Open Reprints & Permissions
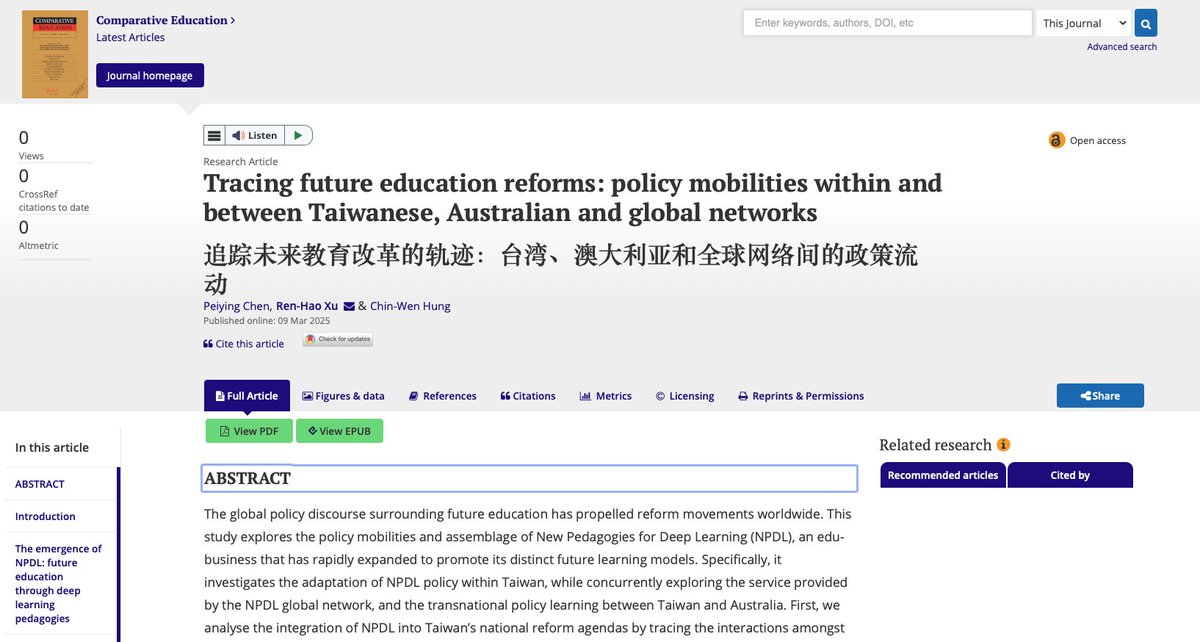The height and width of the screenshot is (642, 1200). 801,396
